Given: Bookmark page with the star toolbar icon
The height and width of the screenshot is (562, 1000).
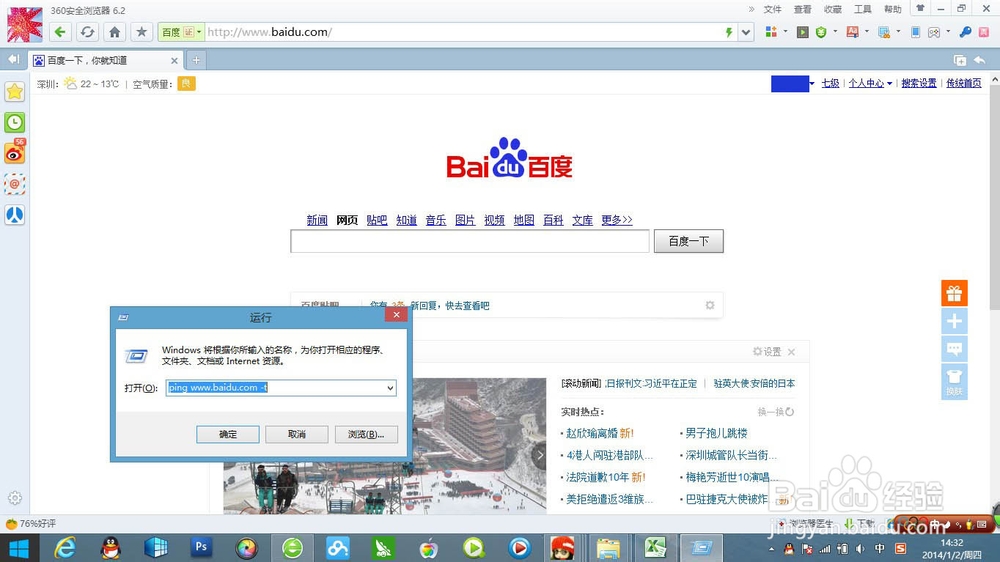Looking at the screenshot, I should click(x=142, y=32).
